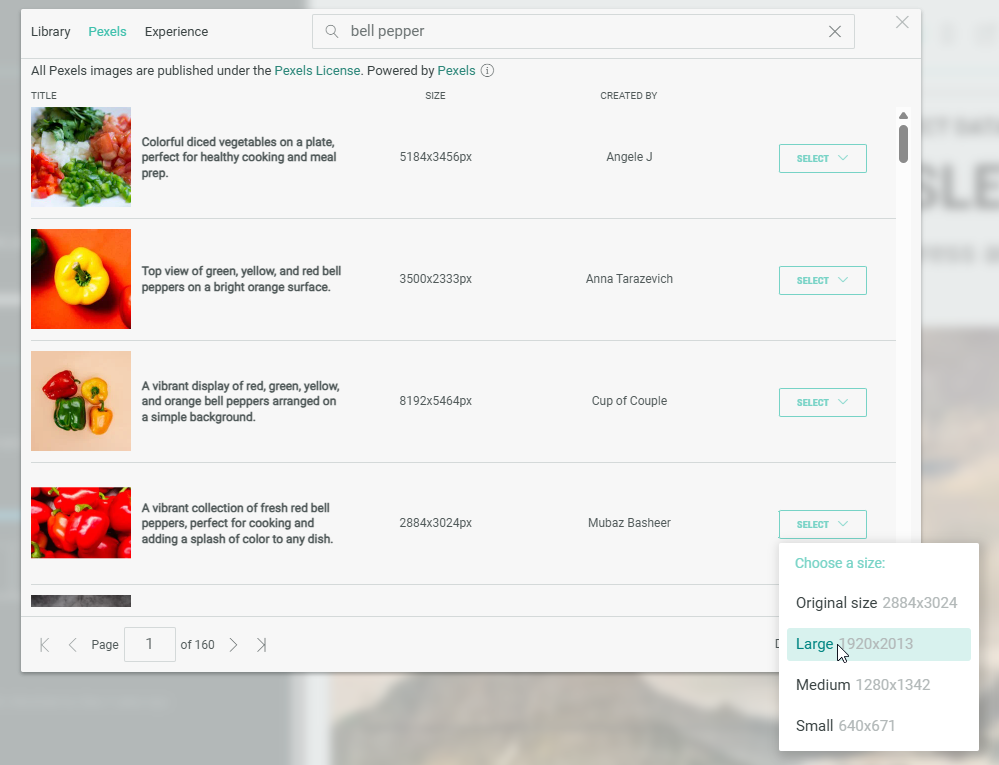
Task: Click the yellow bell pepper thumbnail
Action: click(81, 279)
